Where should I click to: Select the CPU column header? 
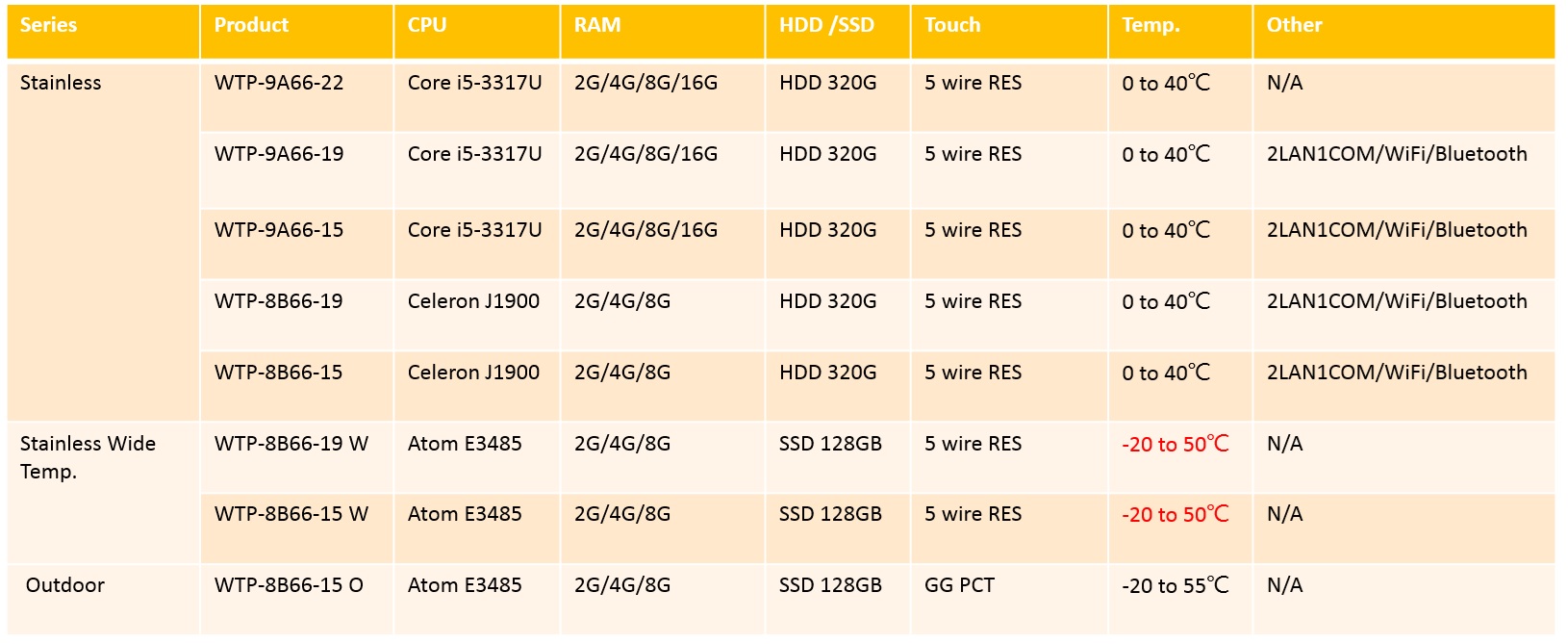tap(427, 26)
